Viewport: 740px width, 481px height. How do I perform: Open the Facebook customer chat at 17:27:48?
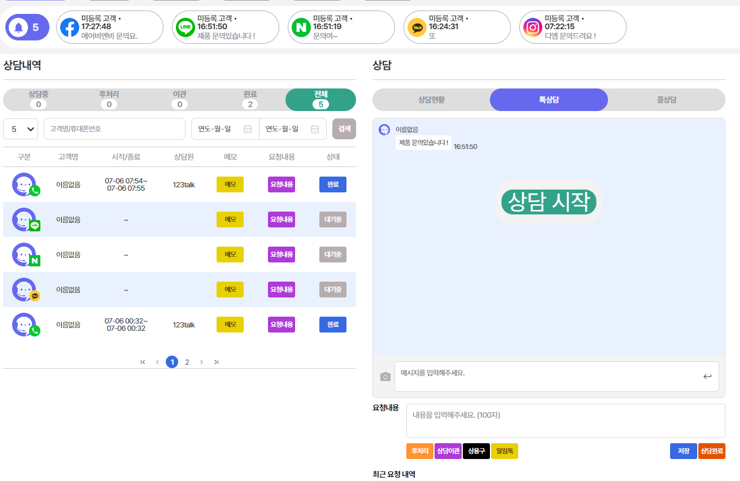(109, 28)
